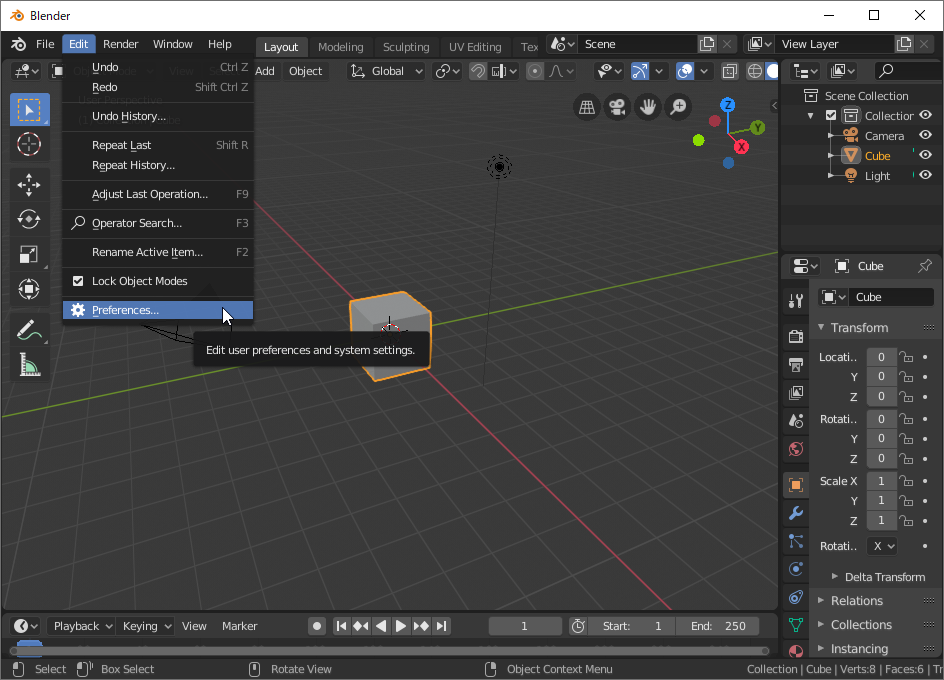Open the Scene properties tab
This screenshot has height=680, width=944.
point(796,420)
